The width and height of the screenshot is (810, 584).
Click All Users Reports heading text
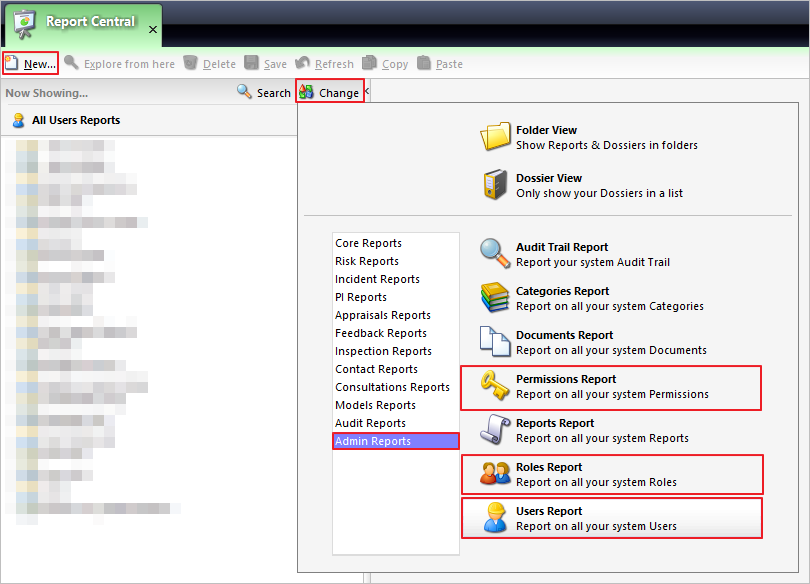coord(76,120)
